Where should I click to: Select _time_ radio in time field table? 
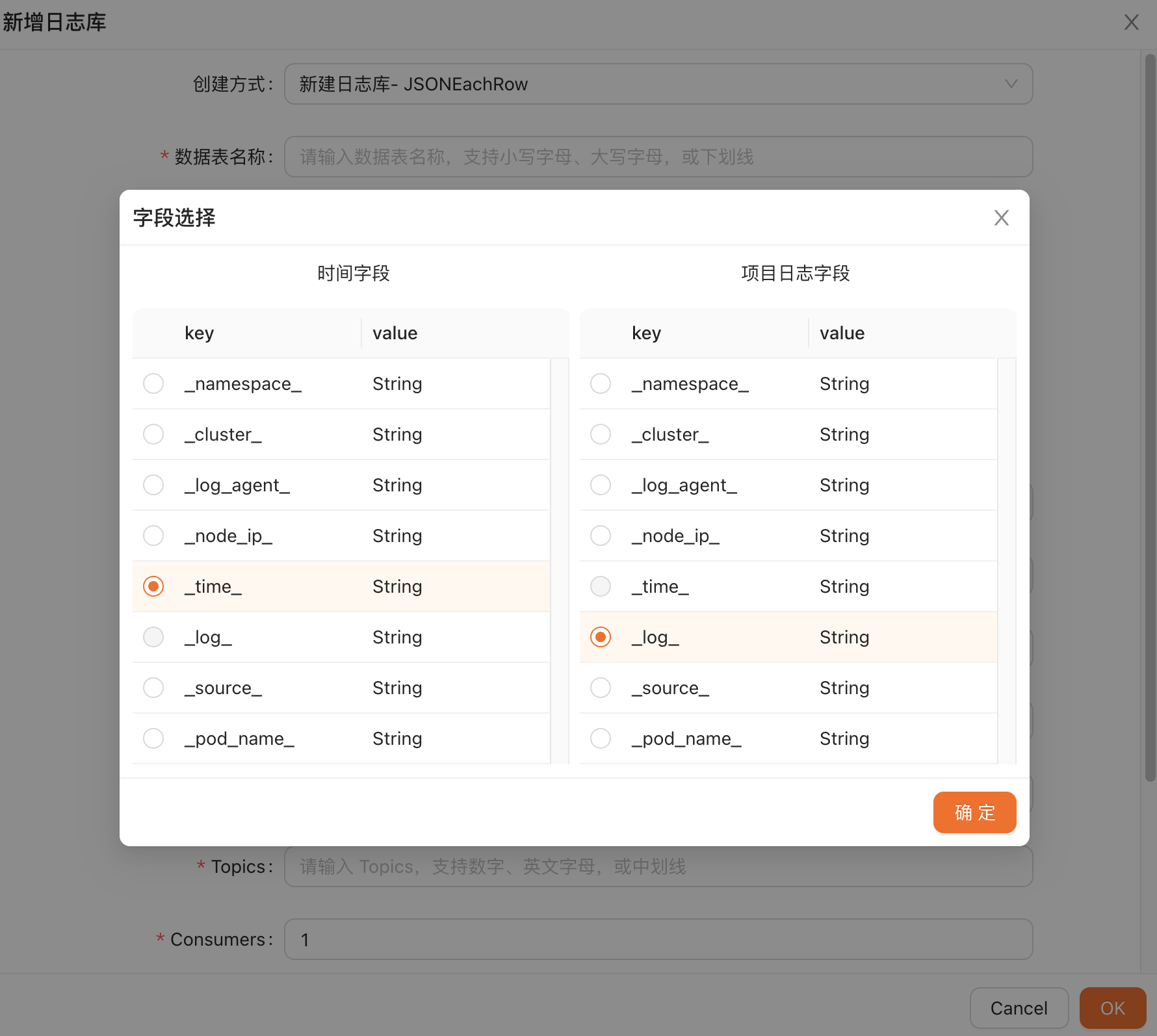coord(153,586)
